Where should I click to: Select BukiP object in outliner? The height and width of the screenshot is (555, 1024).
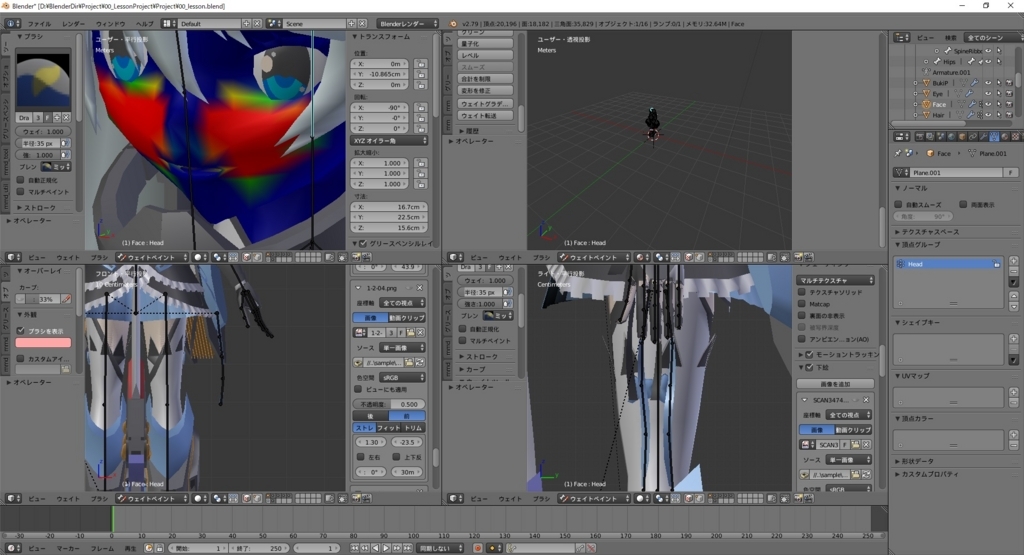pos(940,83)
